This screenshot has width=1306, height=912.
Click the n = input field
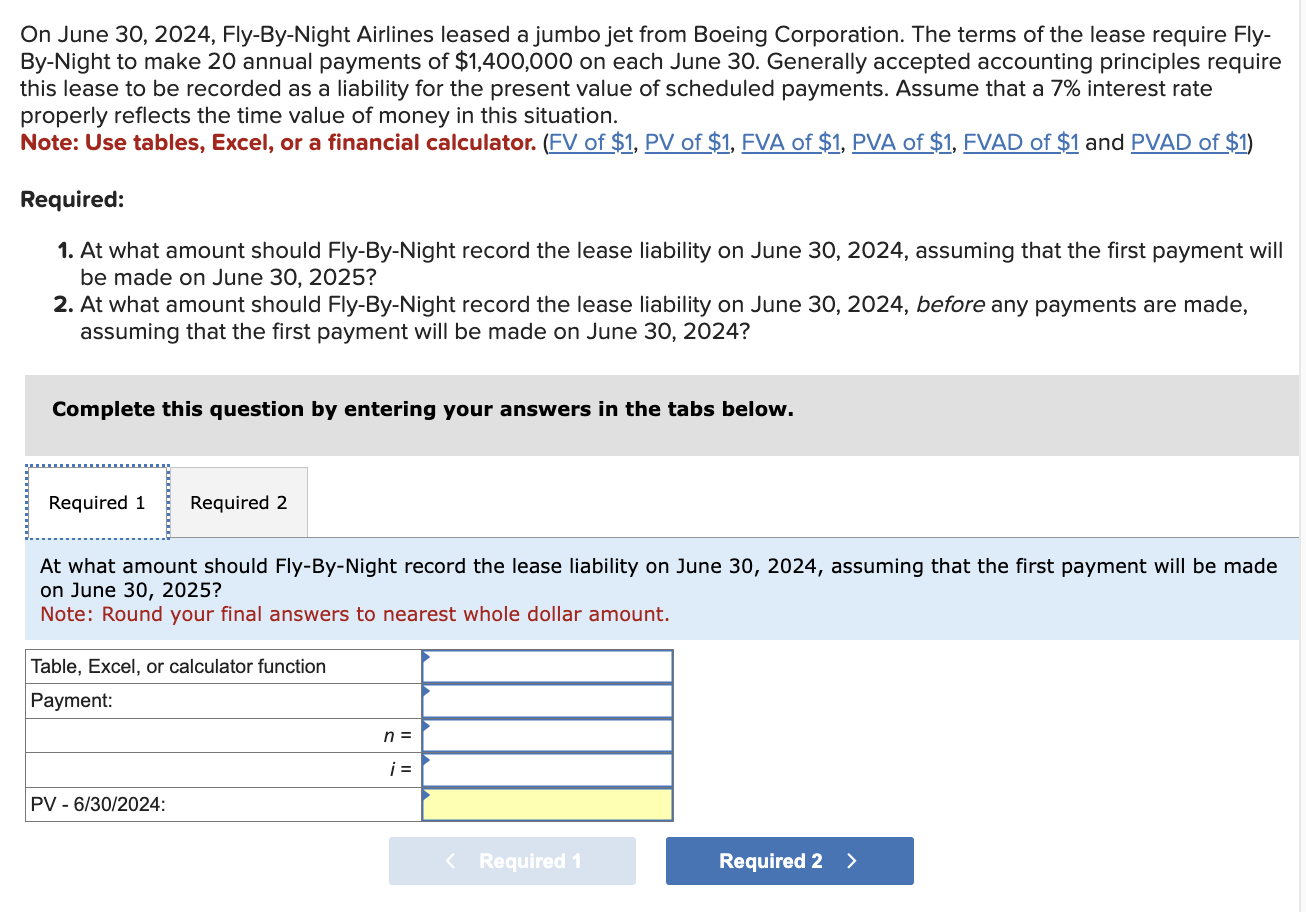tap(548, 734)
